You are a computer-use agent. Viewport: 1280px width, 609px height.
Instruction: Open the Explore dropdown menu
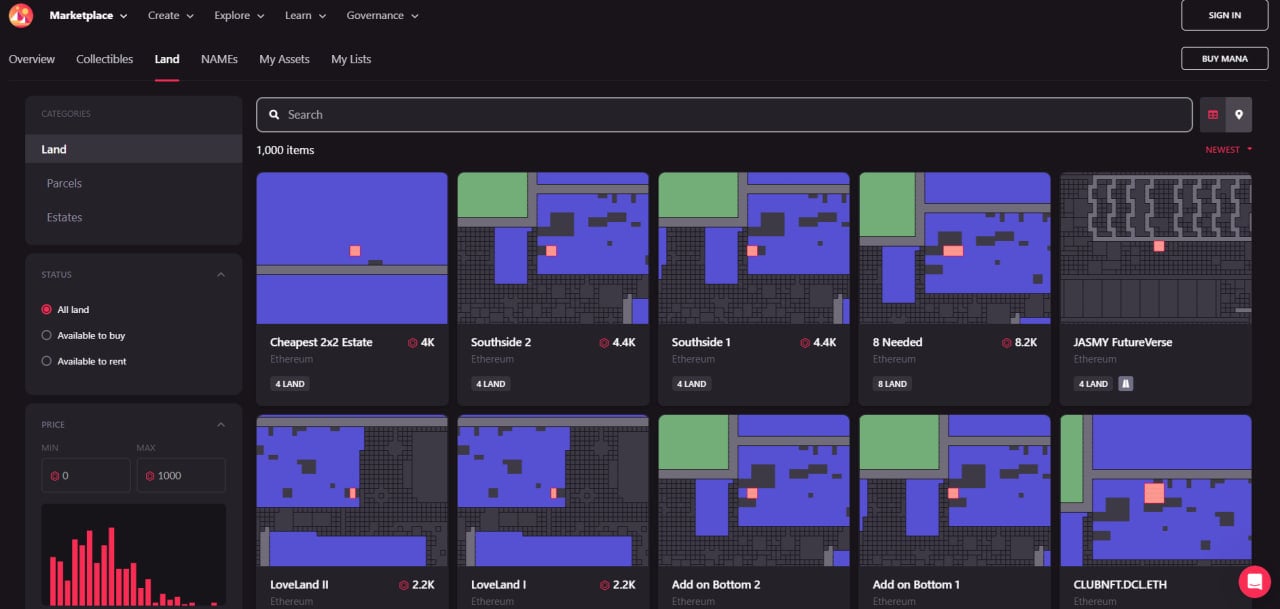click(x=240, y=16)
